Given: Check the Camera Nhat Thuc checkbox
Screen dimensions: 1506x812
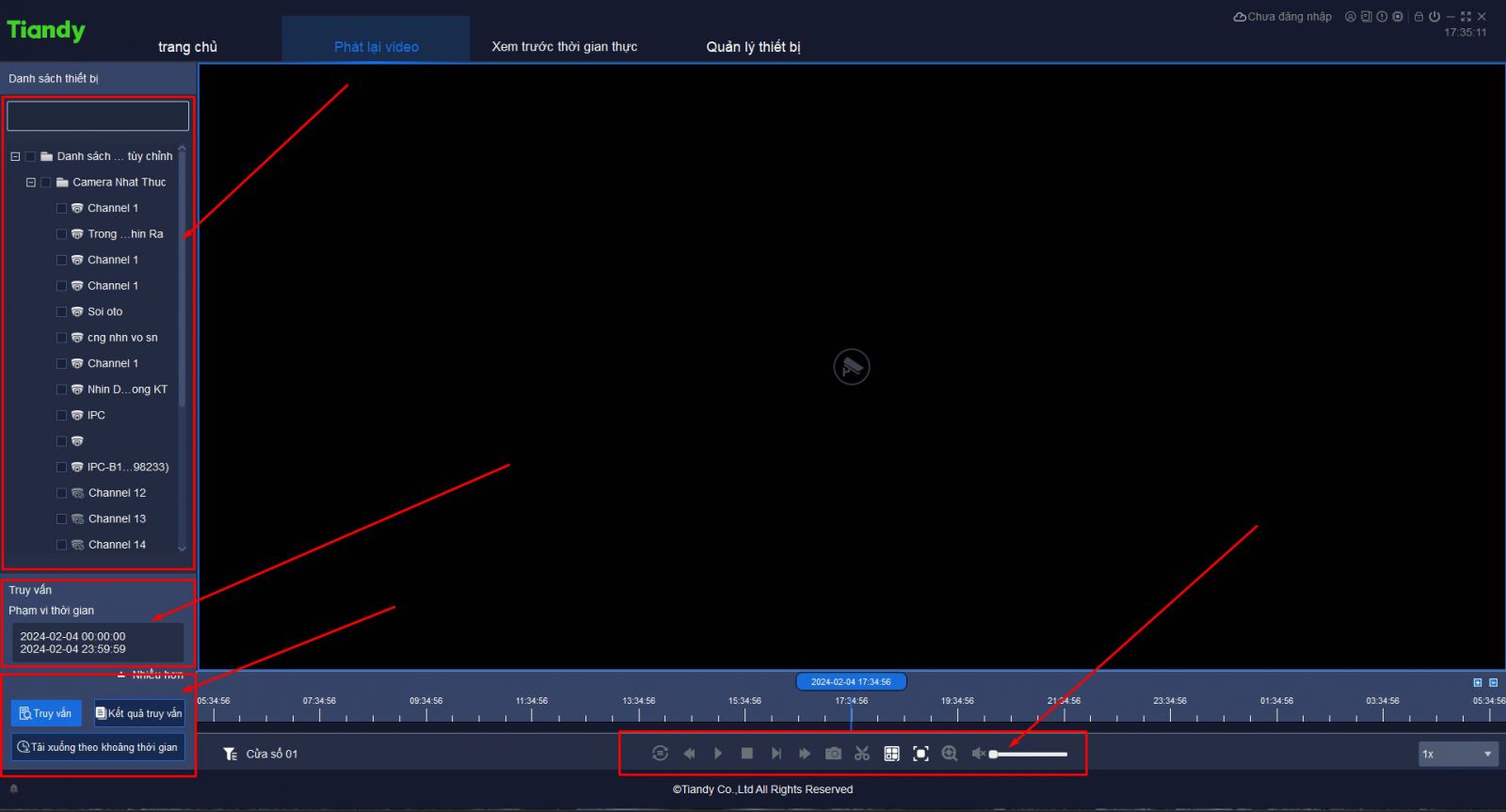Looking at the screenshot, I should pyautogui.click(x=46, y=182).
